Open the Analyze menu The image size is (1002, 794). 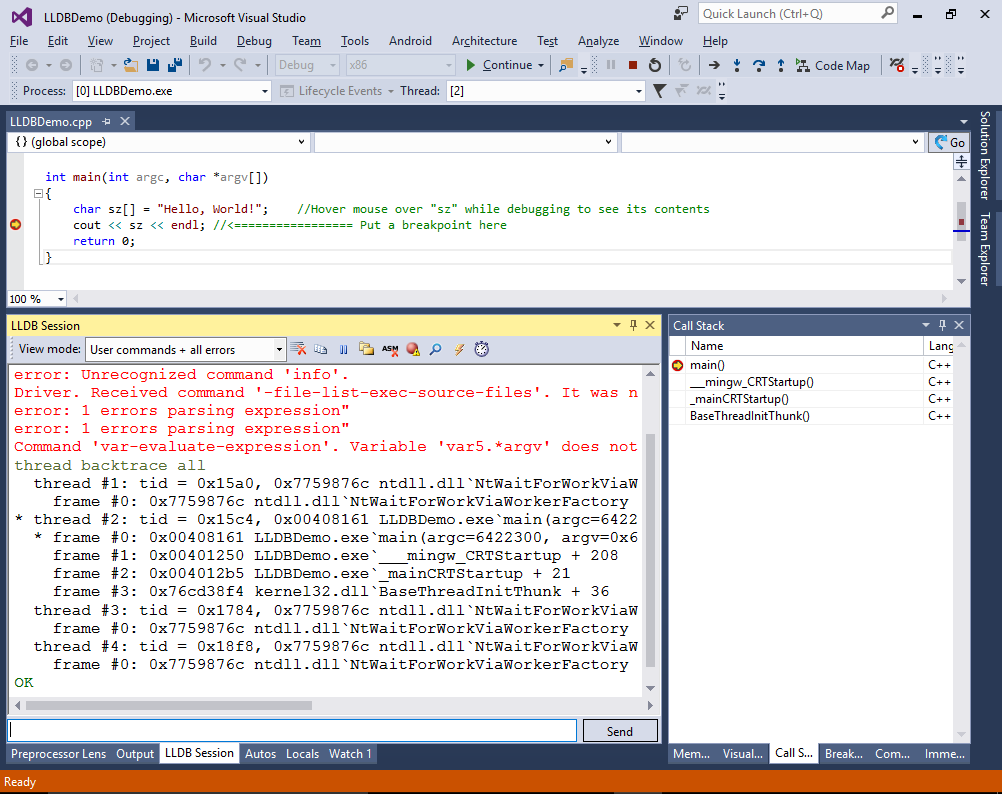598,41
